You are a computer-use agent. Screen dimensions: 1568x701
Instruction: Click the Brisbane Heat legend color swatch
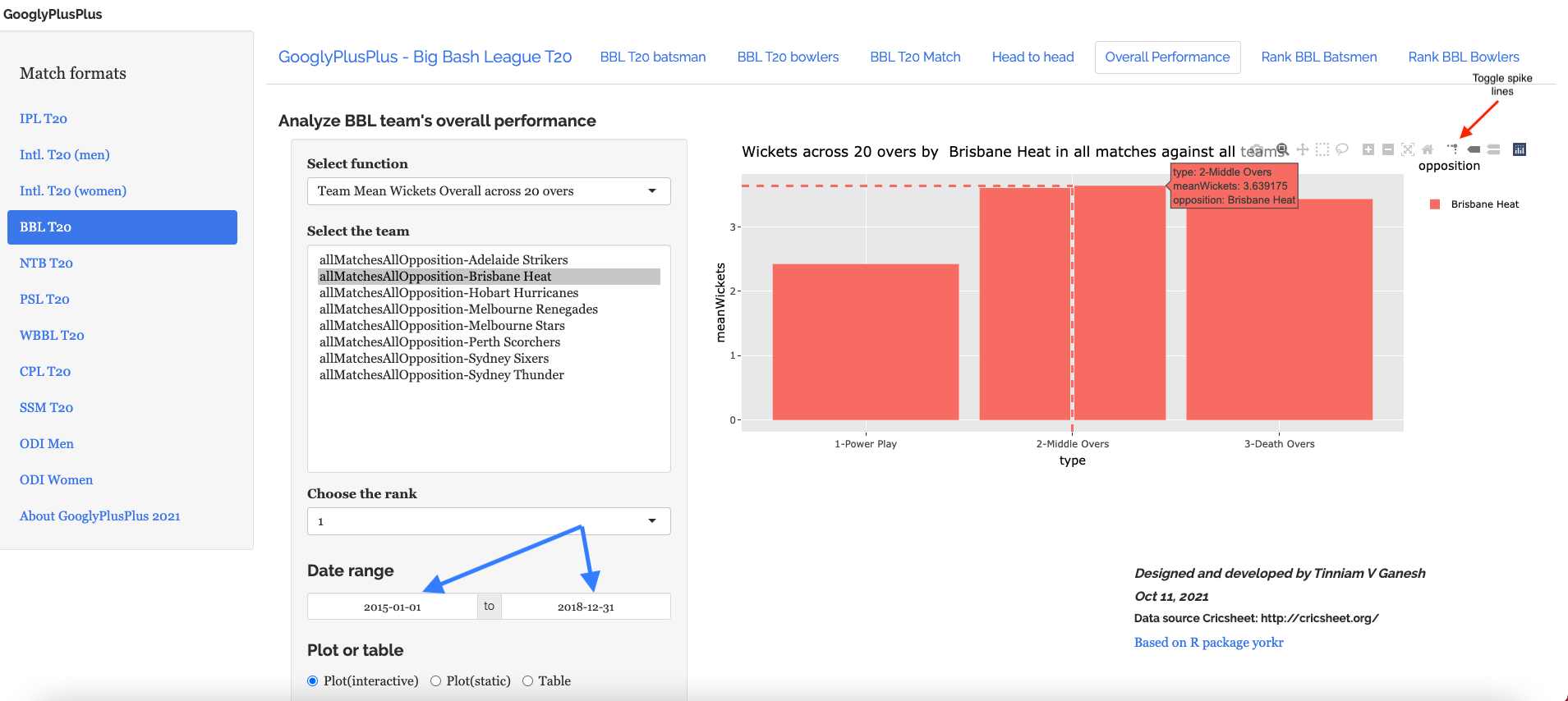pyautogui.click(x=1435, y=204)
